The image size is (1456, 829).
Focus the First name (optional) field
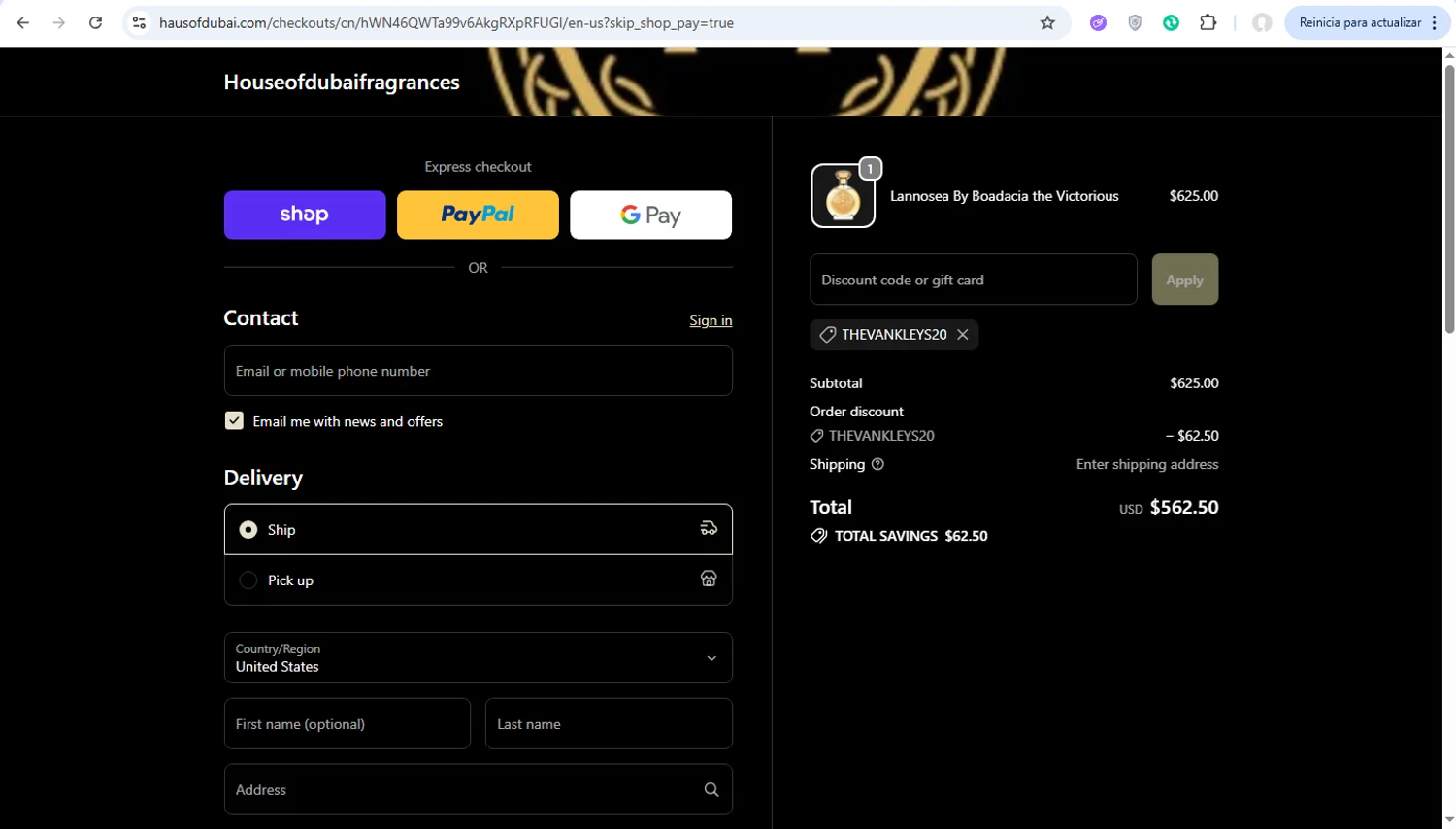click(347, 723)
